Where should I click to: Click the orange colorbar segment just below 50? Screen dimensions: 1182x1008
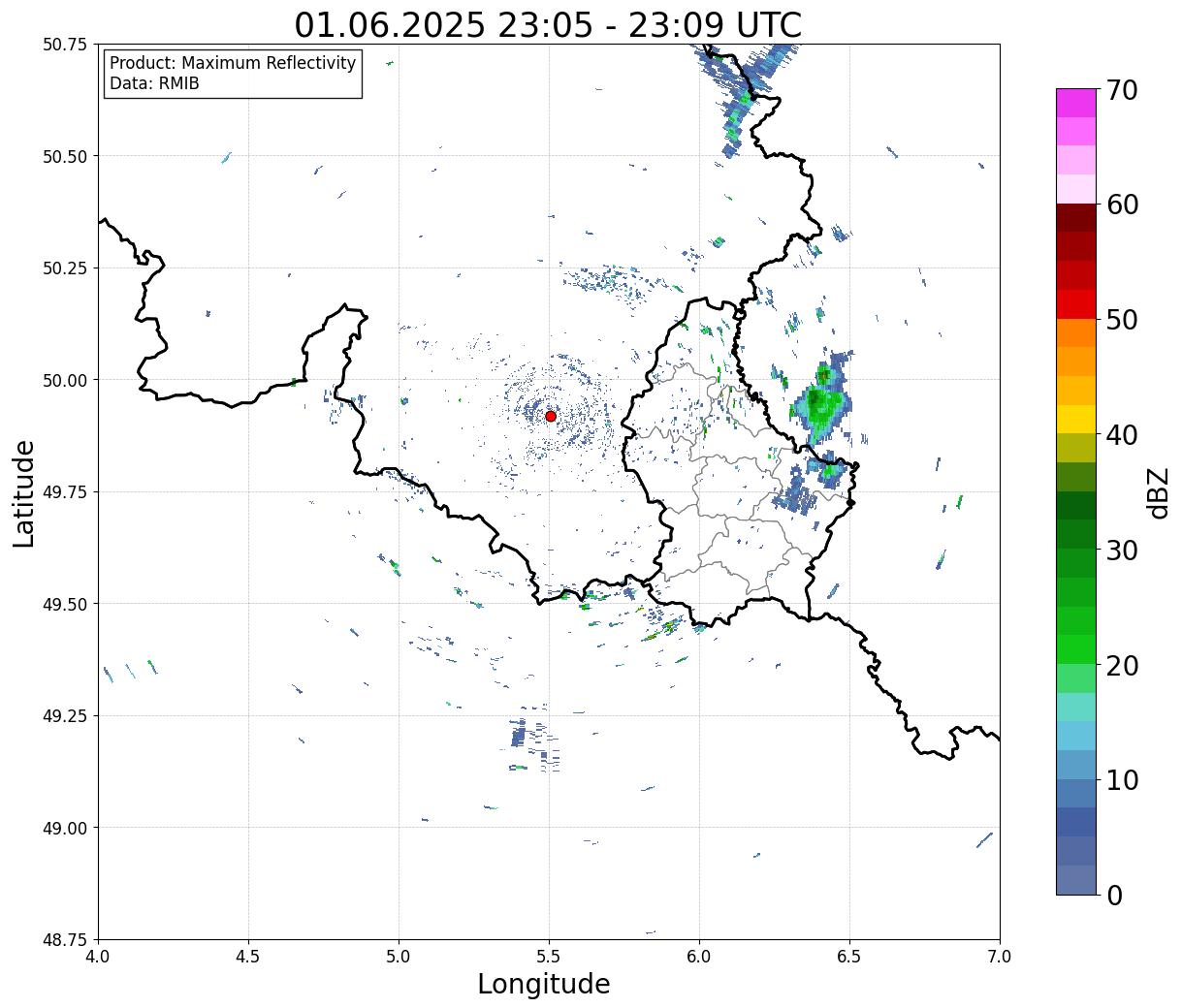click(1076, 332)
